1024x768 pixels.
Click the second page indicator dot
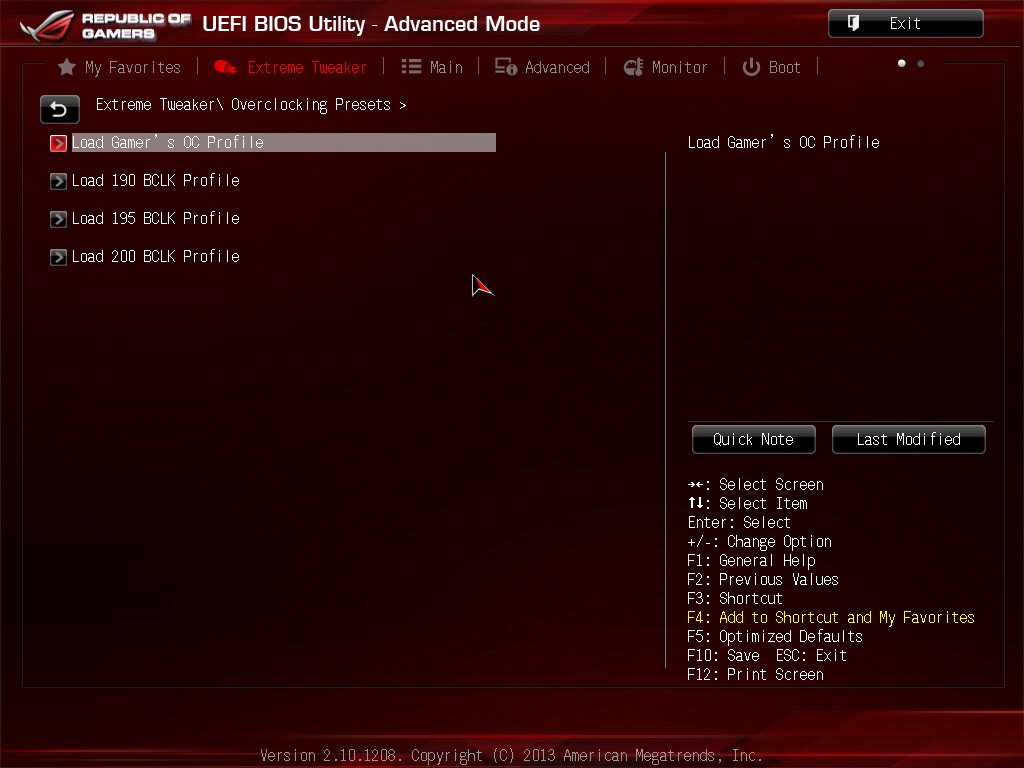click(x=920, y=63)
